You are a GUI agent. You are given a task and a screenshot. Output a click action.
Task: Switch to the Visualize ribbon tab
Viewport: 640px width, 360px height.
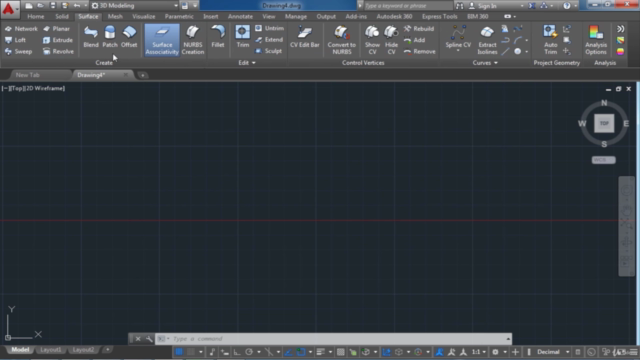(x=144, y=16)
